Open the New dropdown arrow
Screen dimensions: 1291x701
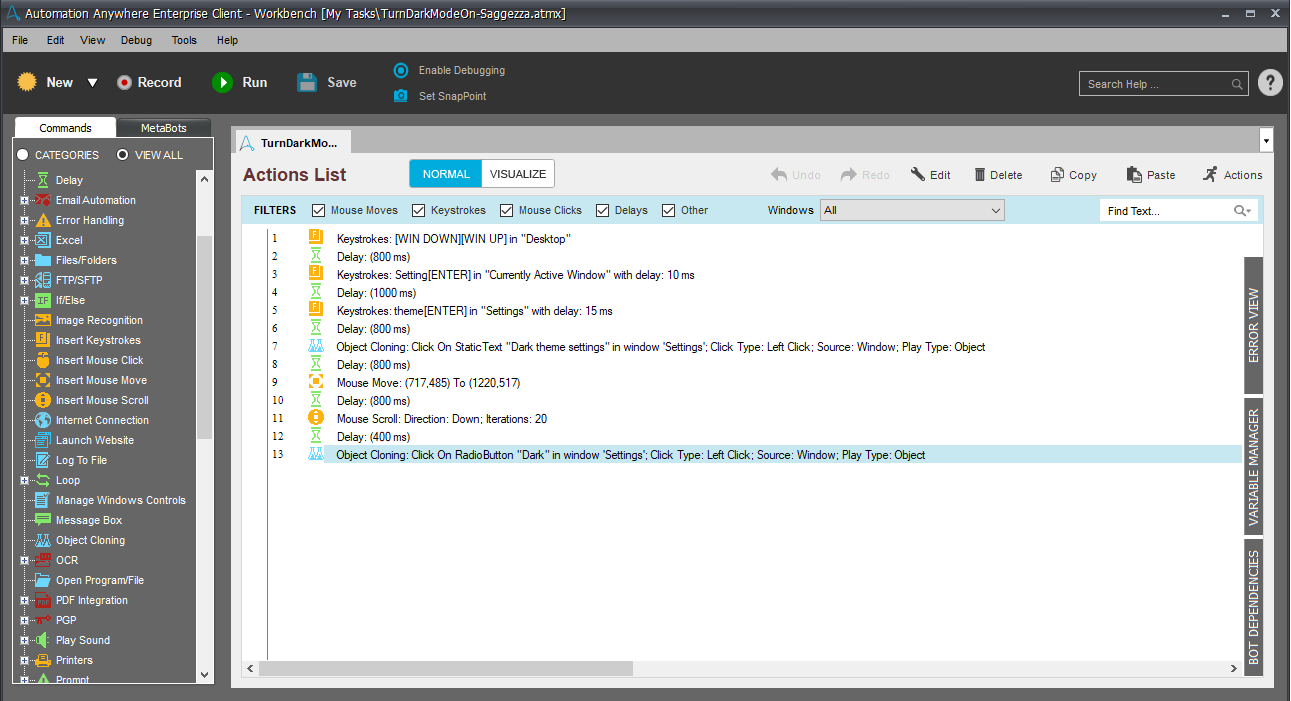point(92,83)
